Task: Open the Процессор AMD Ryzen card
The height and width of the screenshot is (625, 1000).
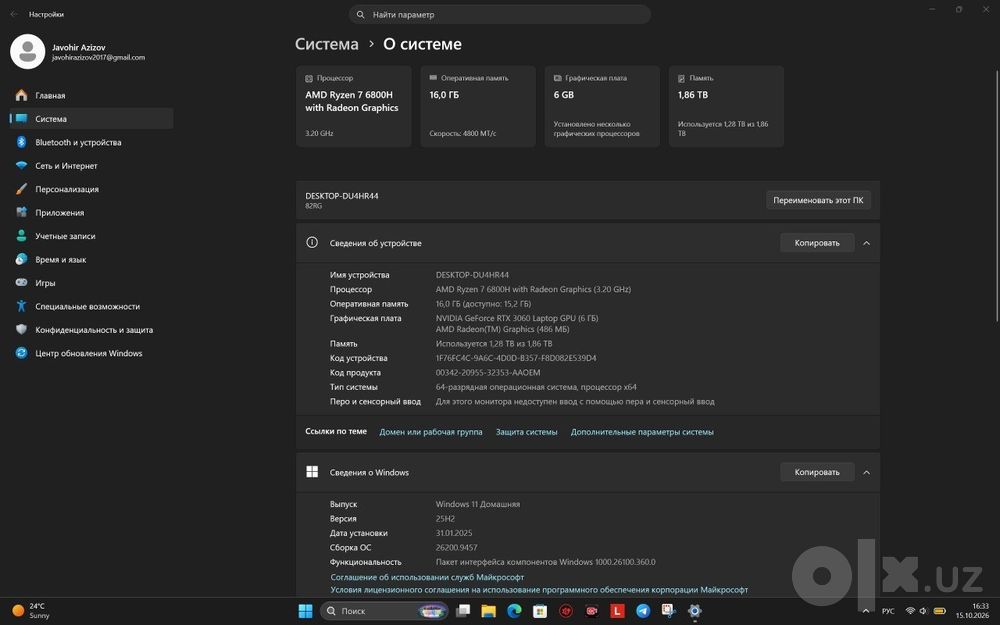Action: [x=353, y=106]
